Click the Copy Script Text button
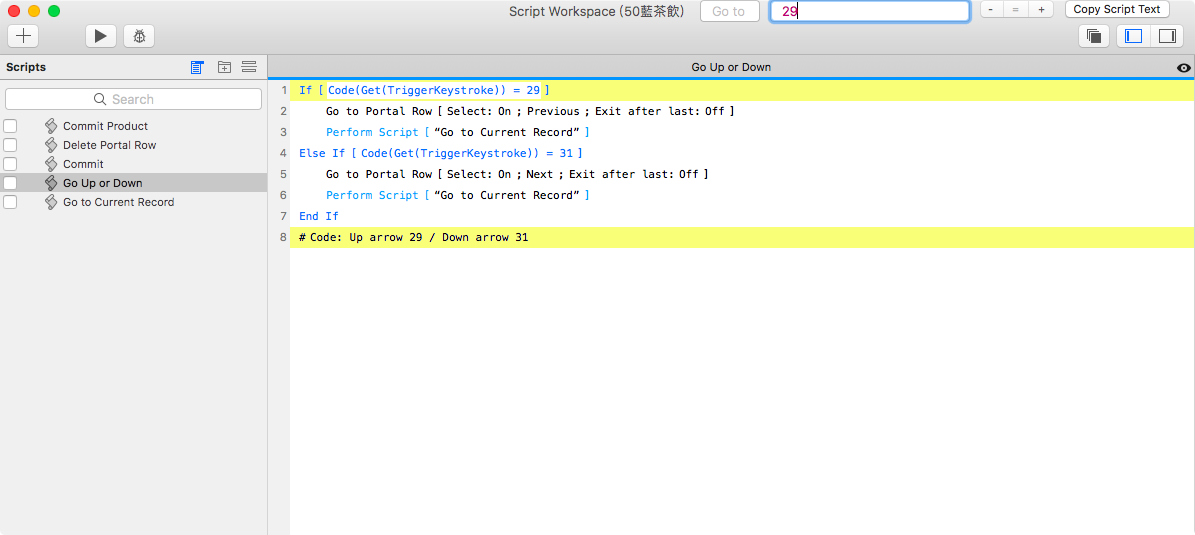Viewport: 1195px width, 535px height. coord(1117,10)
